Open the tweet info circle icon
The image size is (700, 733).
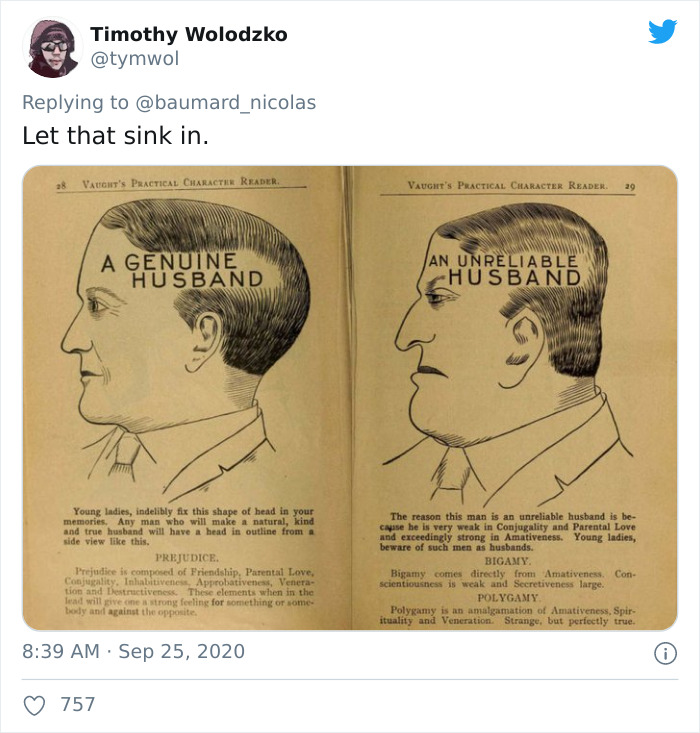pos(665,653)
